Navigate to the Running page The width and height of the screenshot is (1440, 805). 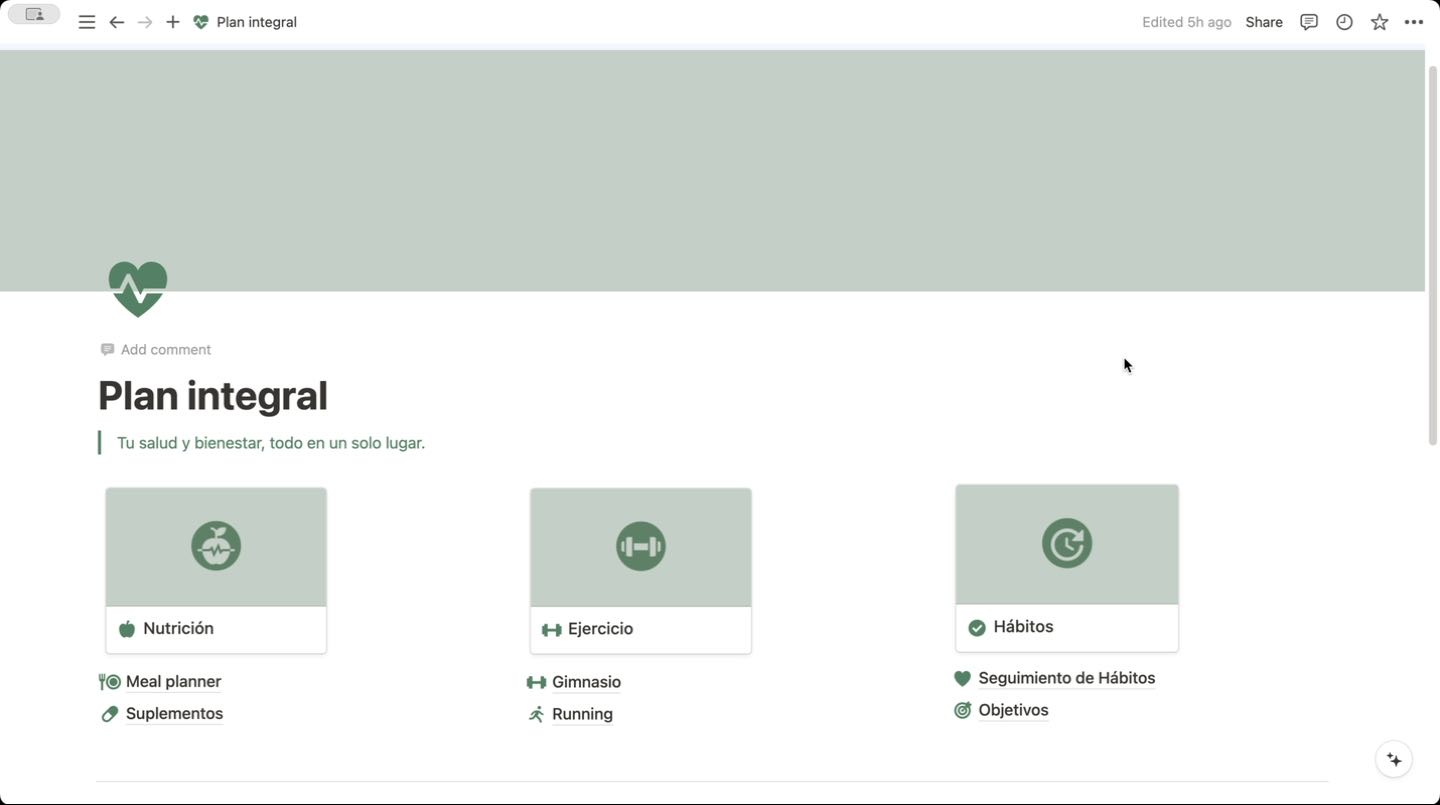click(x=582, y=714)
